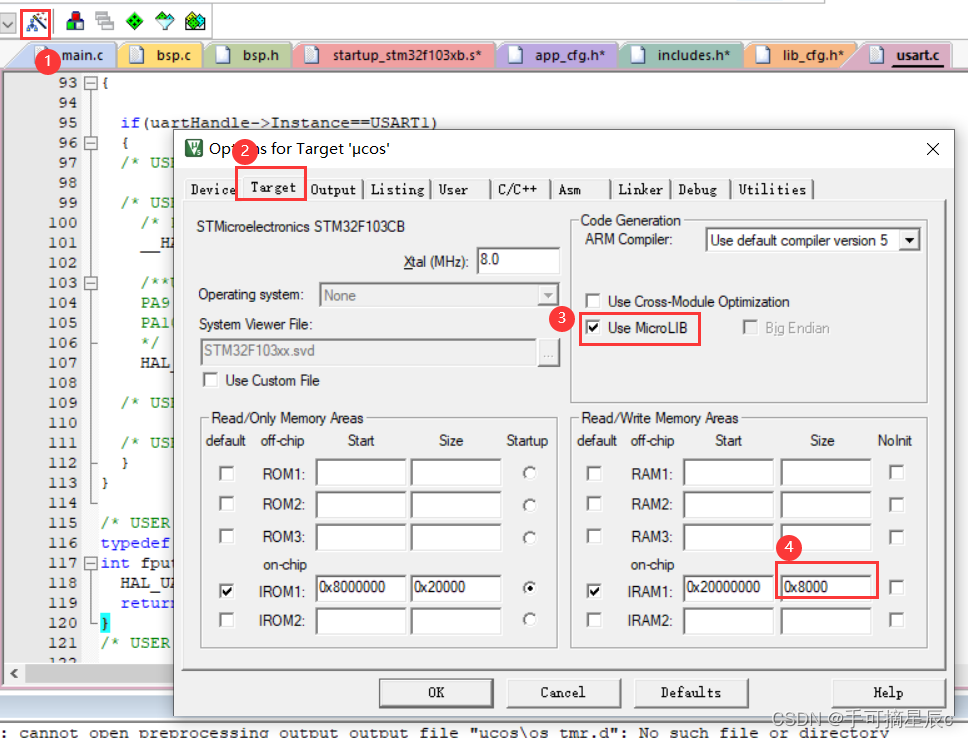Select the usart.c editor tab

click(x=908, y=55)
